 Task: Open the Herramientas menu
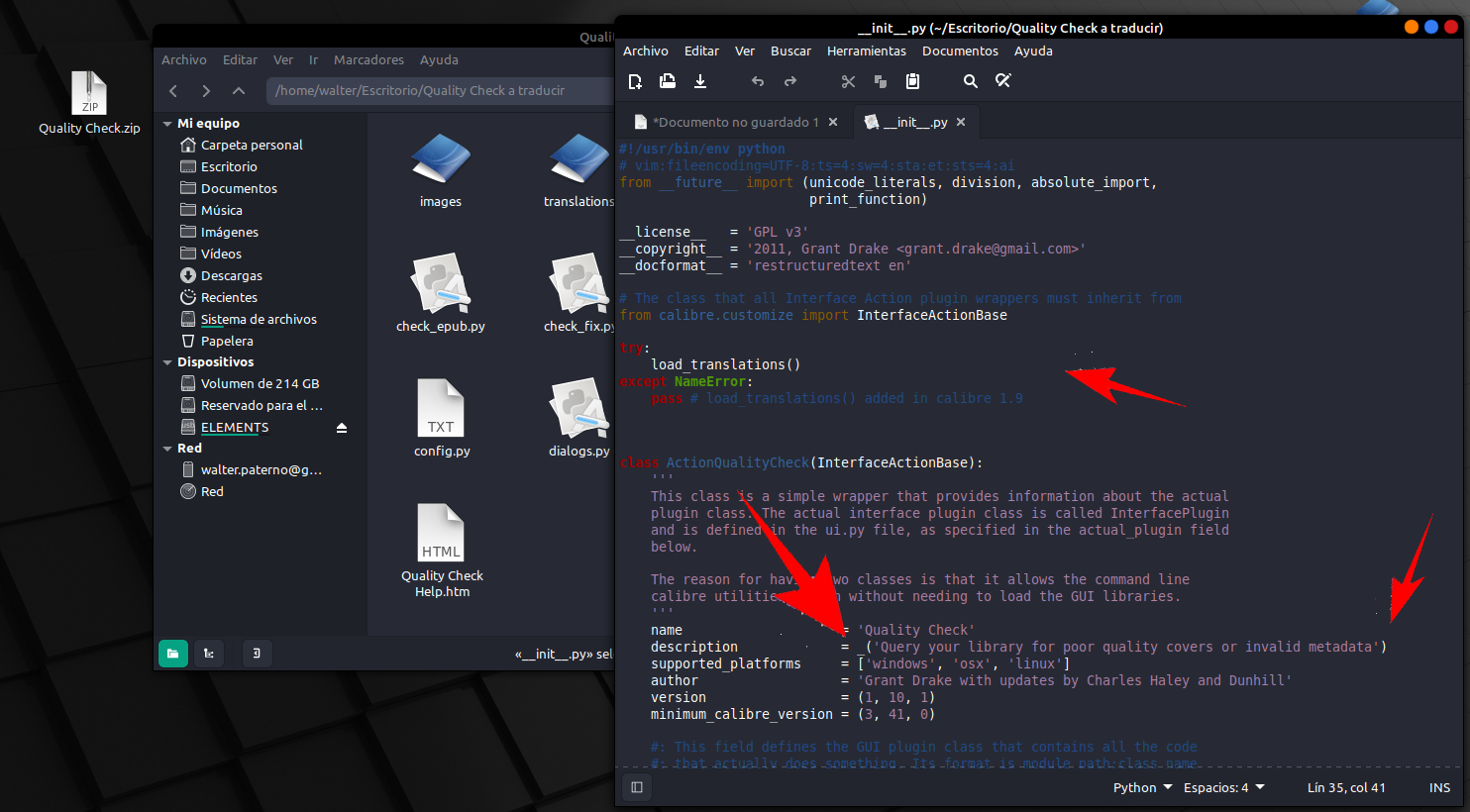point(866,51)
